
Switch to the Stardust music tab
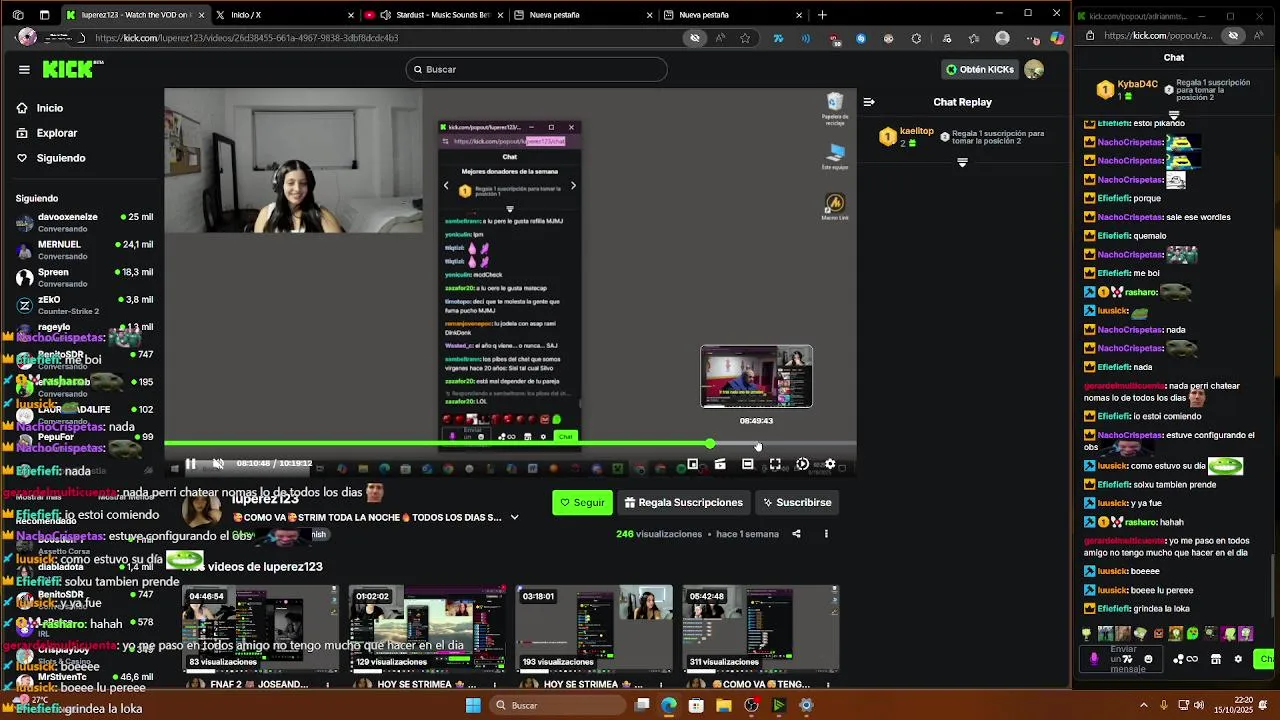(434, 15)
